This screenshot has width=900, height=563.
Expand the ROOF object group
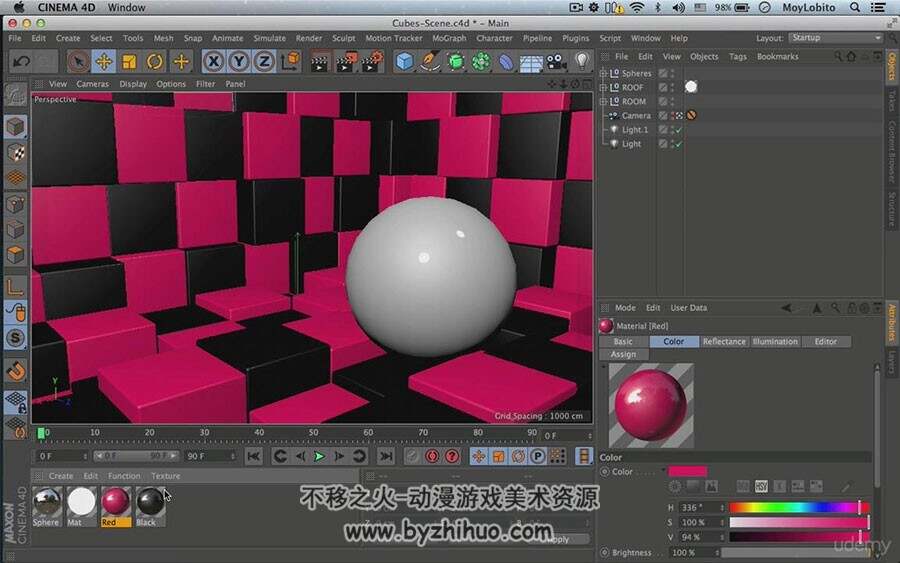(x=603, y=87)
